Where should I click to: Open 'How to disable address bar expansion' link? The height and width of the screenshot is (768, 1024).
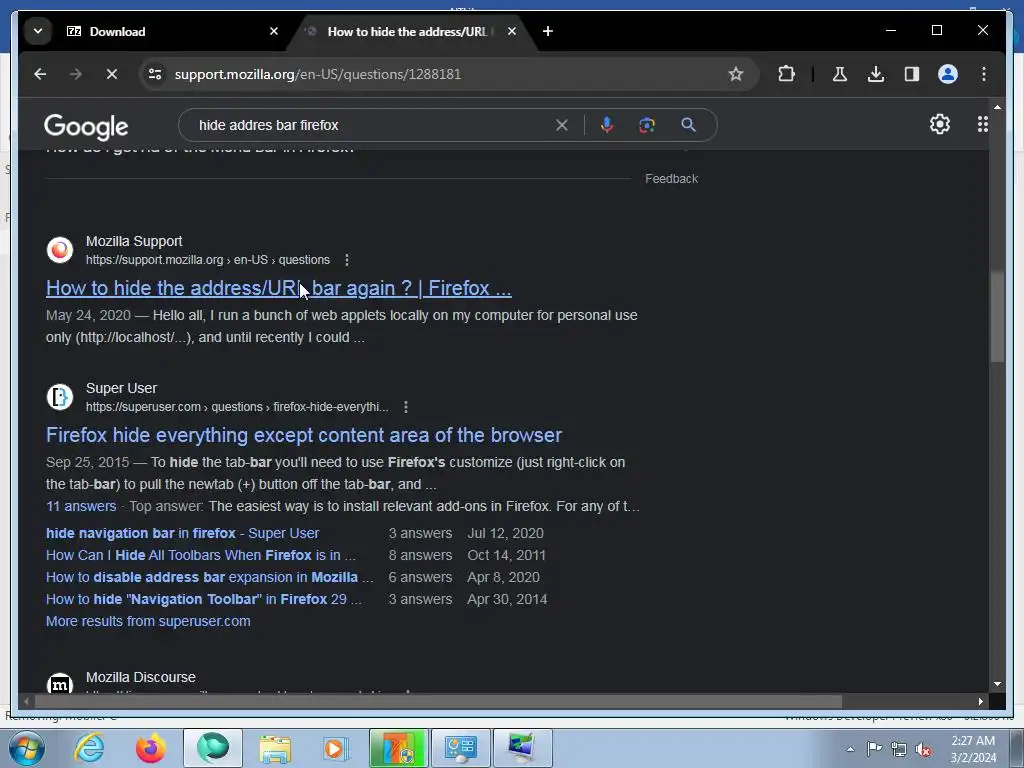pyautogui.click(x=209, y=577)
